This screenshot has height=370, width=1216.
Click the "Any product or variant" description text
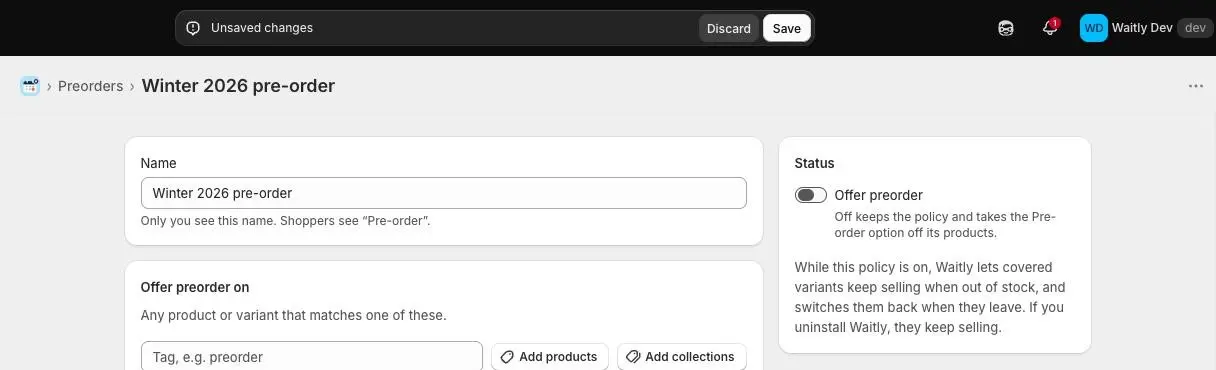tap(294, 315)
